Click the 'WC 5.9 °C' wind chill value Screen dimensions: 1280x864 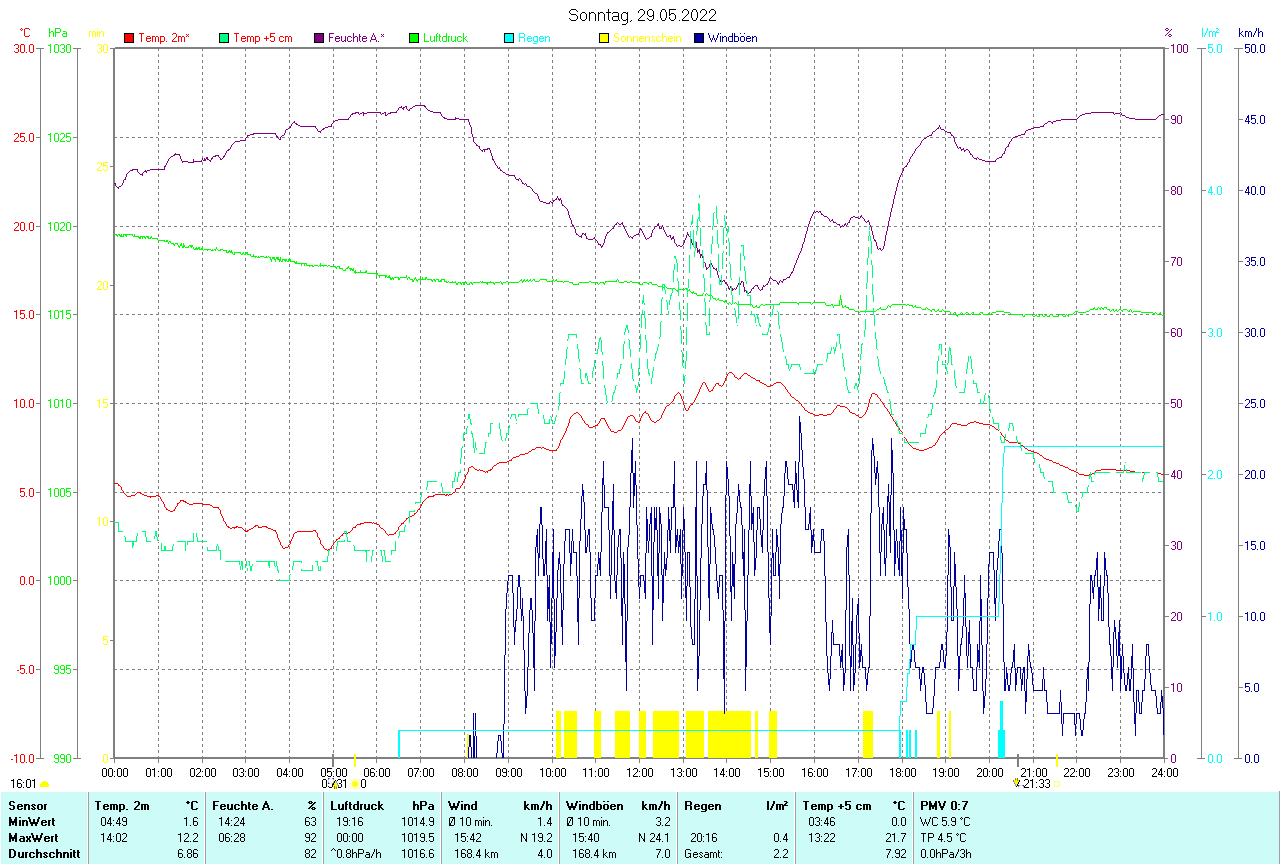[x=945, y=822]
